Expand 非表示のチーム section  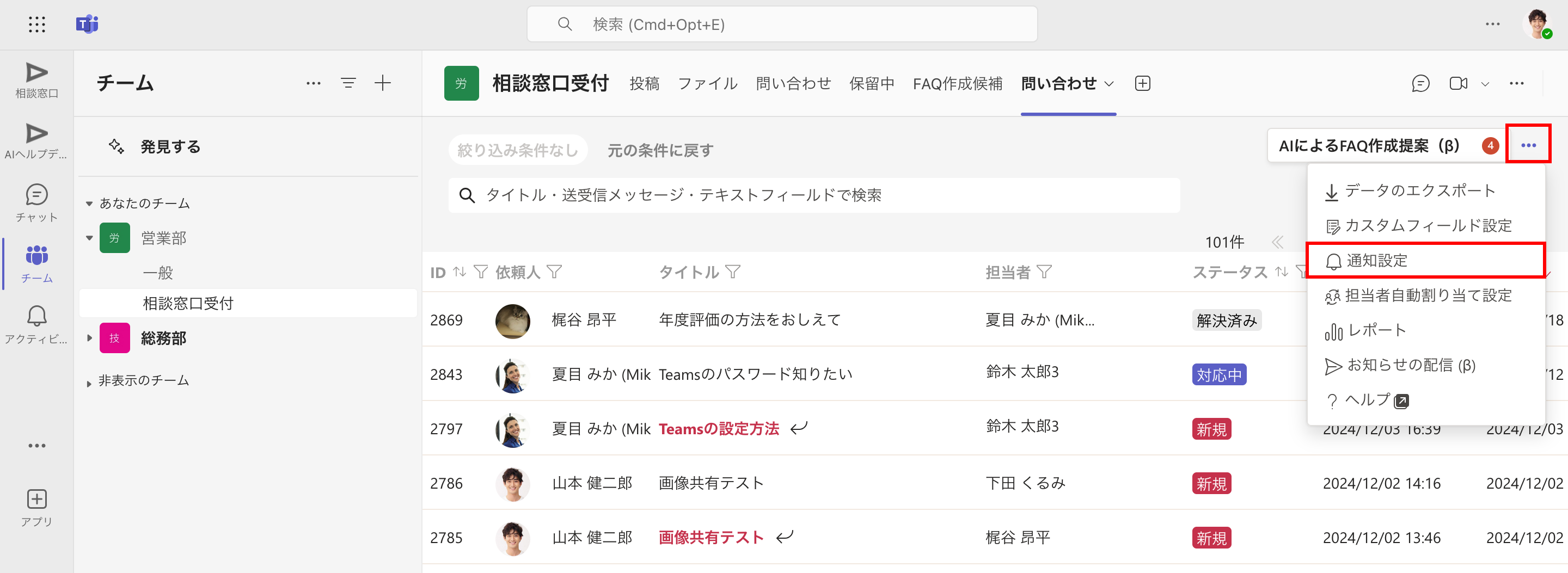89,383
